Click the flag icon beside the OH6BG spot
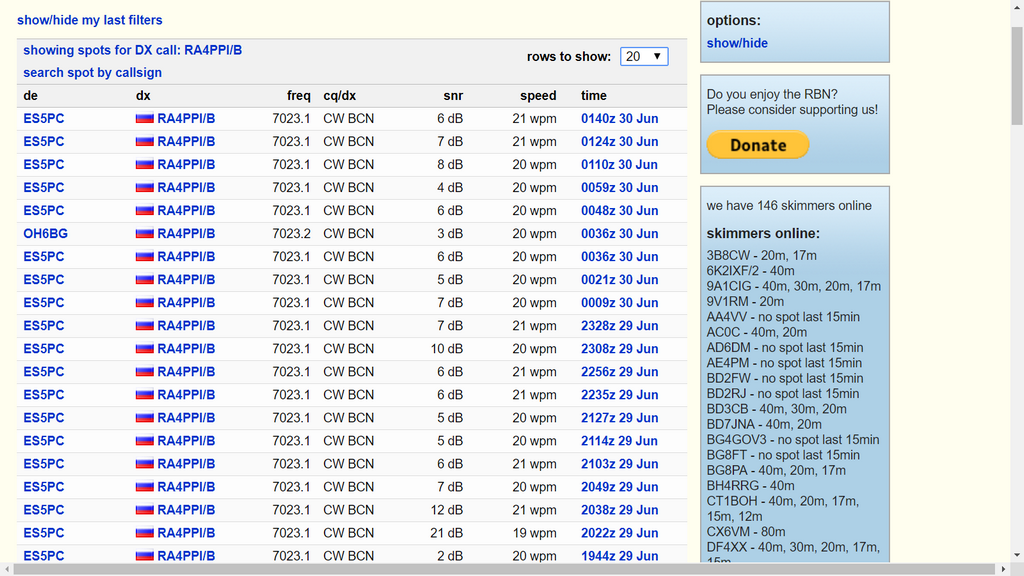This screenshot has height=576, width=1024. click(144, 233)
